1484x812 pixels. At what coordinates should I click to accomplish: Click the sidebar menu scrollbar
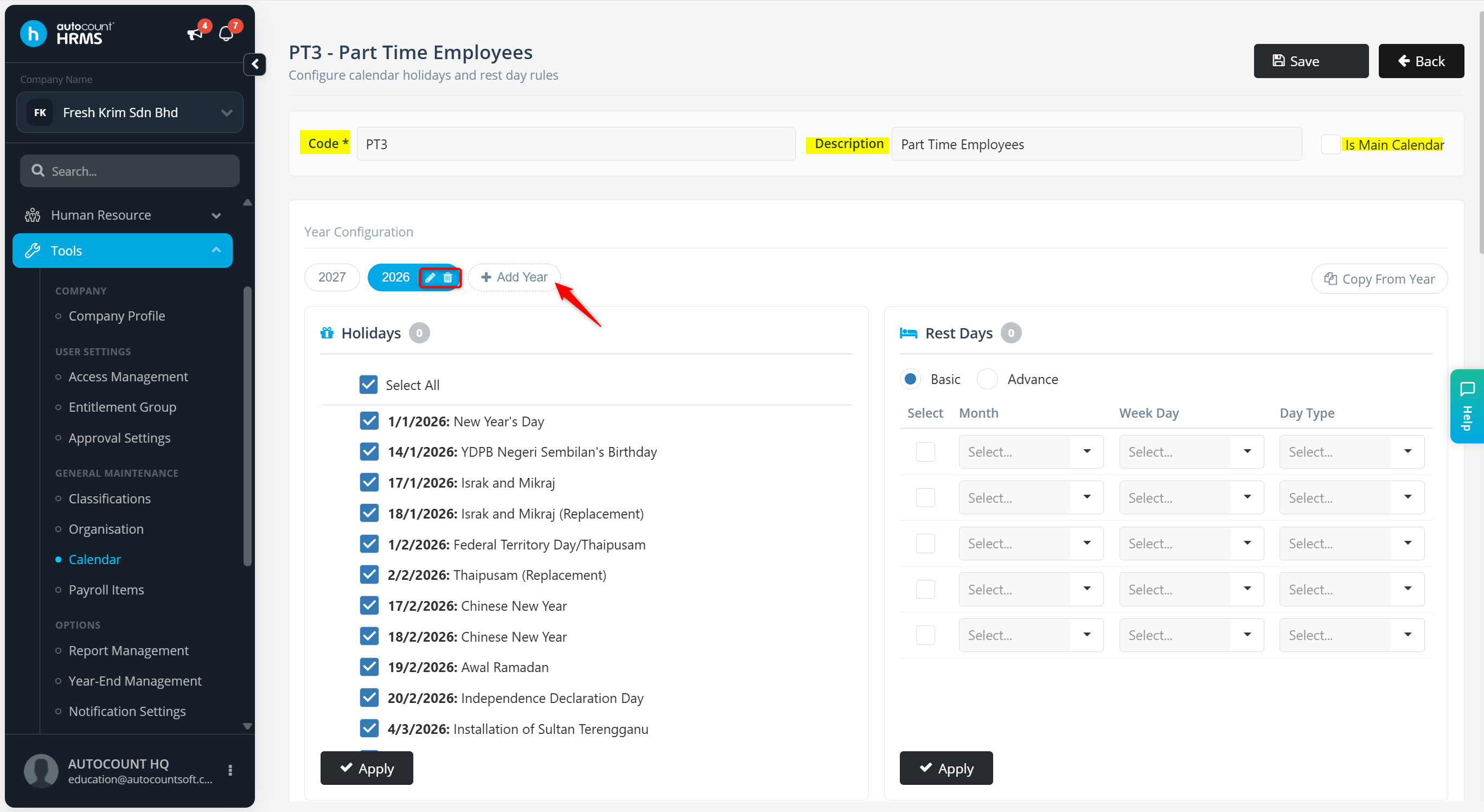(248, 426)
